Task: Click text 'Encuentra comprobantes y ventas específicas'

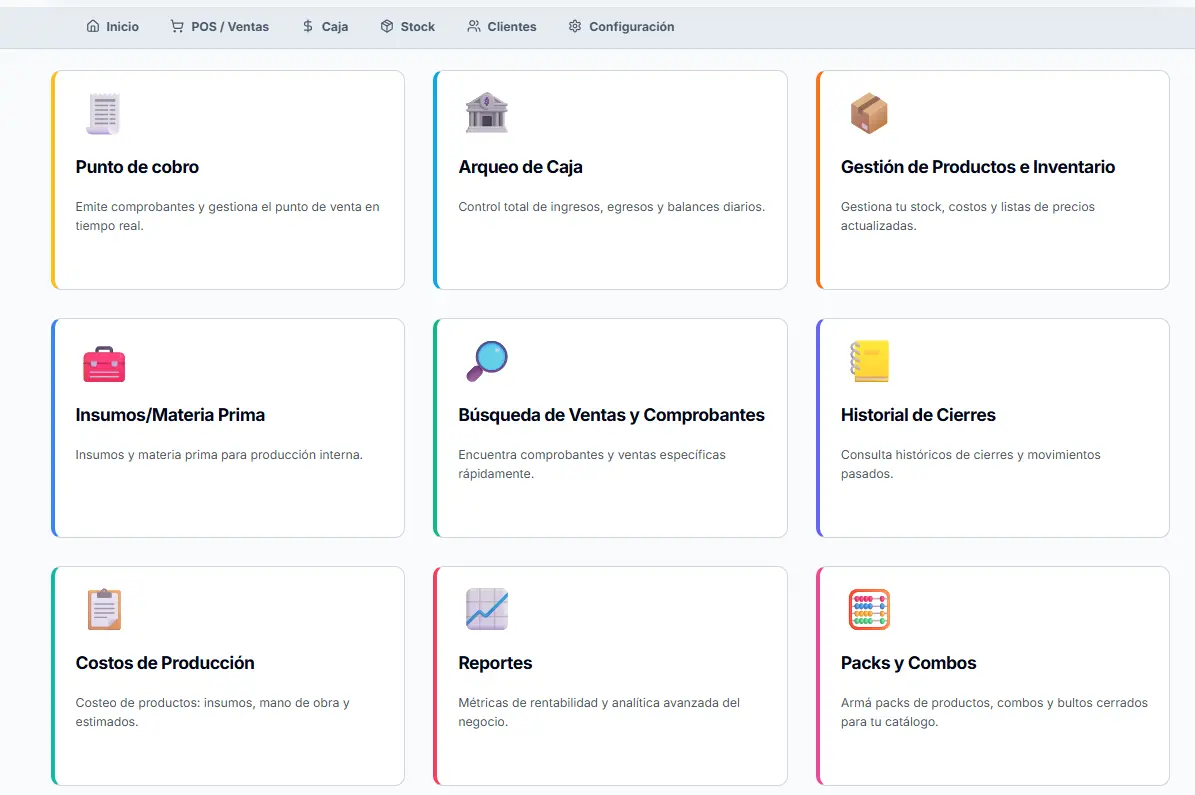Action: coord(592,455)
